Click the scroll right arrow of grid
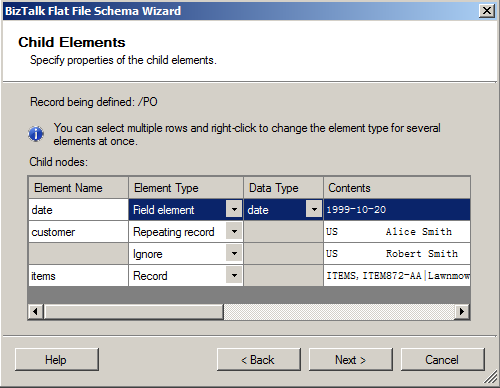 tap(462, 312)
